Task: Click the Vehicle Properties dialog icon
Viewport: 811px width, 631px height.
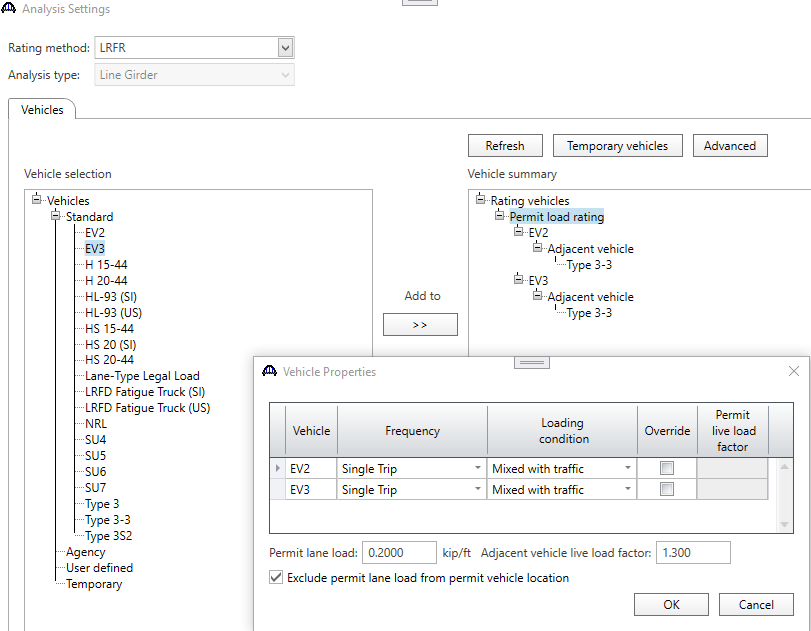Action: [x=269, y=371]
